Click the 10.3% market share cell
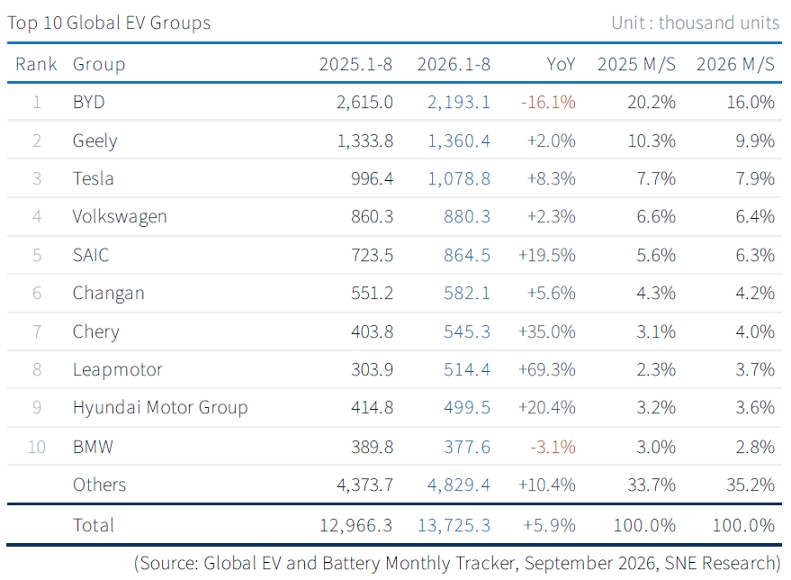791x580 pixels. [652, 141]
